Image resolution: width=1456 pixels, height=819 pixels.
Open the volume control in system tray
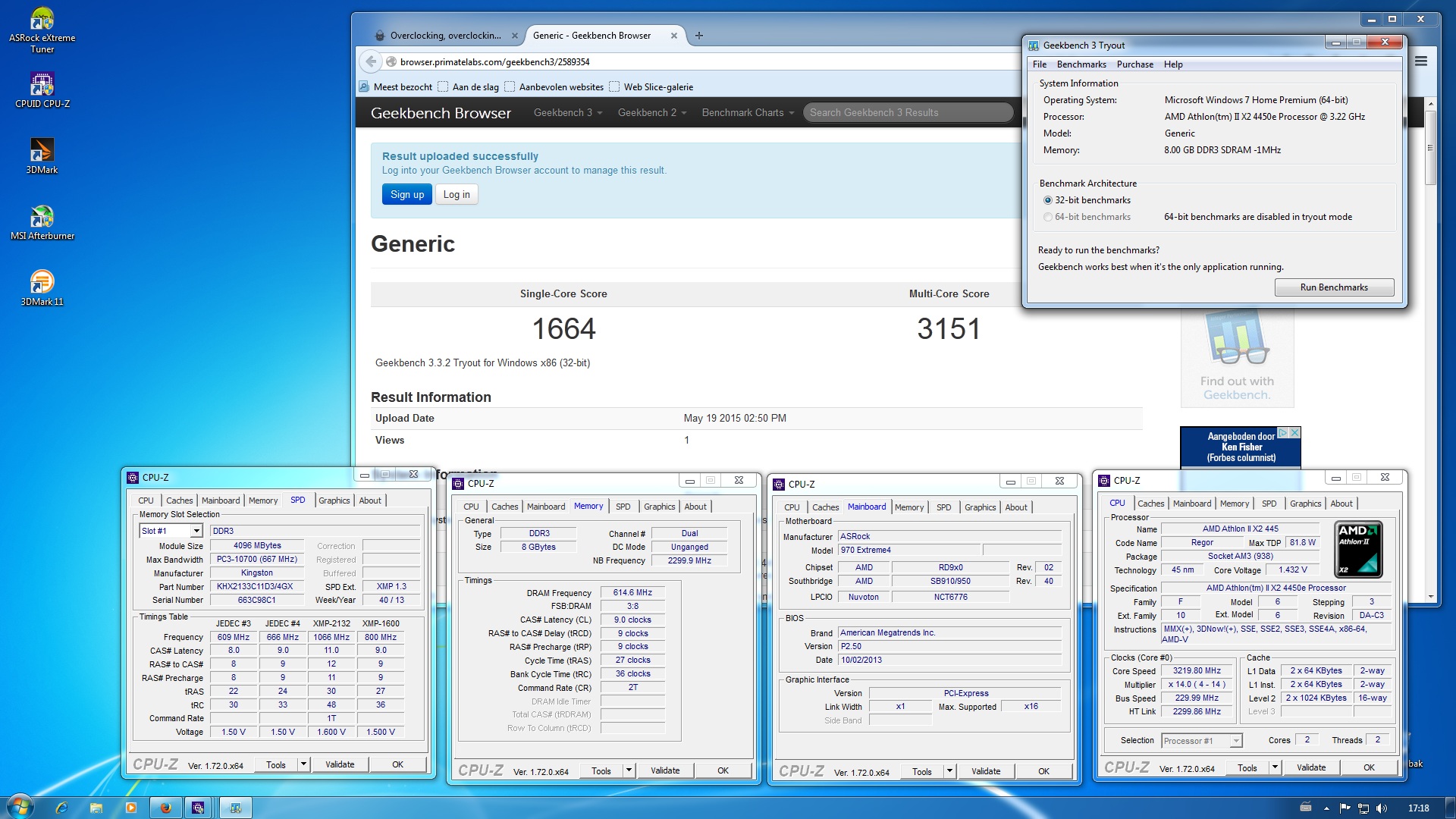(x=1382, y=808)
